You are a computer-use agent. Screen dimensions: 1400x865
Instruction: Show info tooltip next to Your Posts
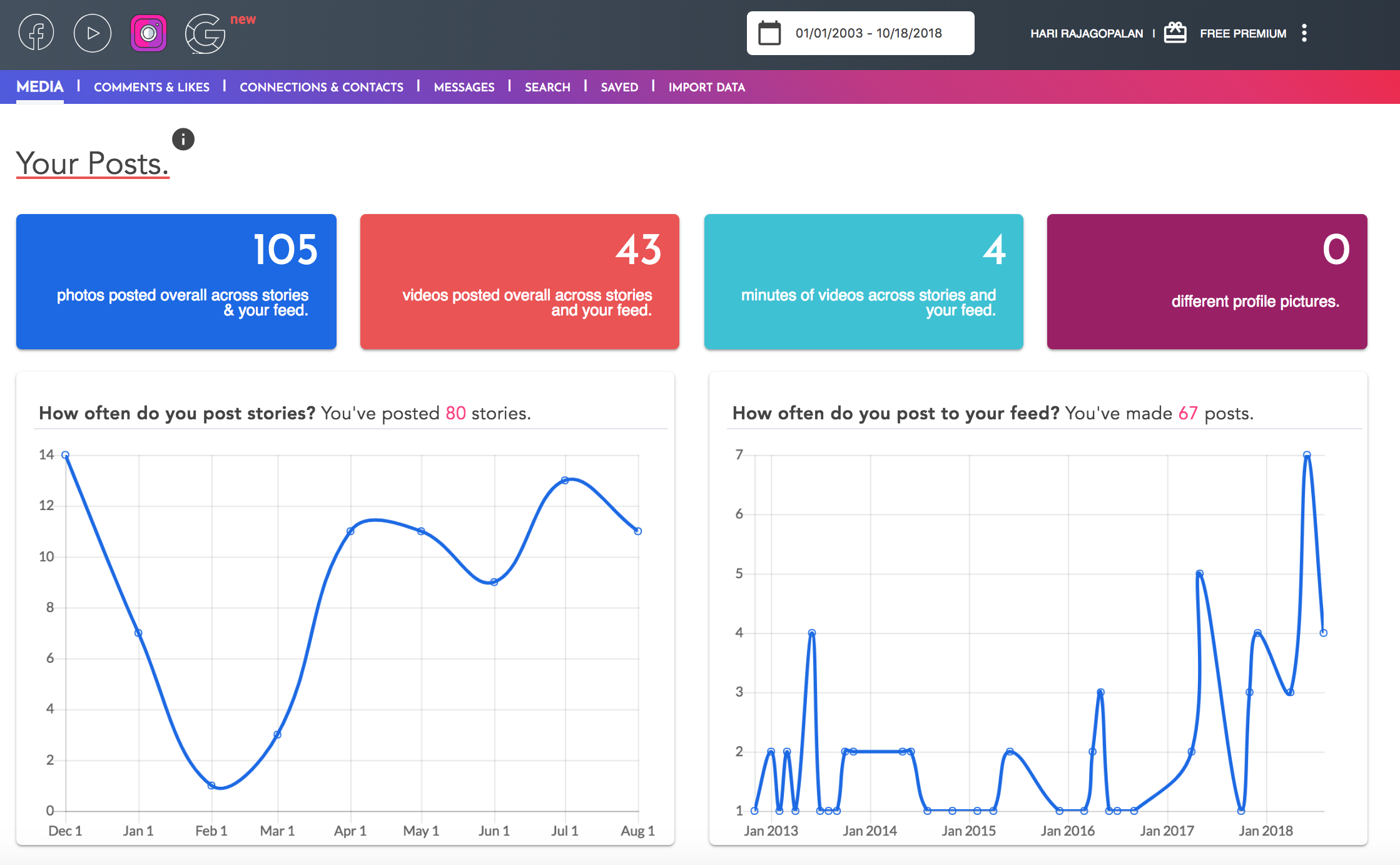point(183,139)
